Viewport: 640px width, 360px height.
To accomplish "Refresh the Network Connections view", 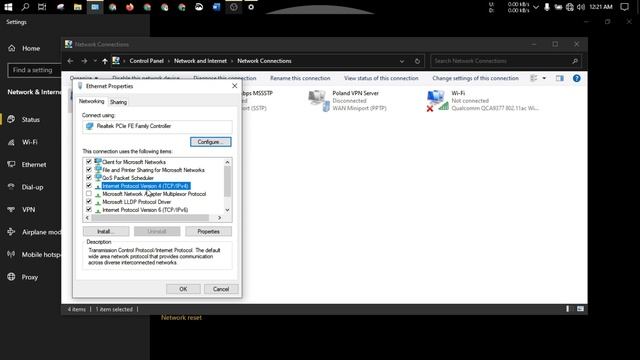I will point(417,61).
